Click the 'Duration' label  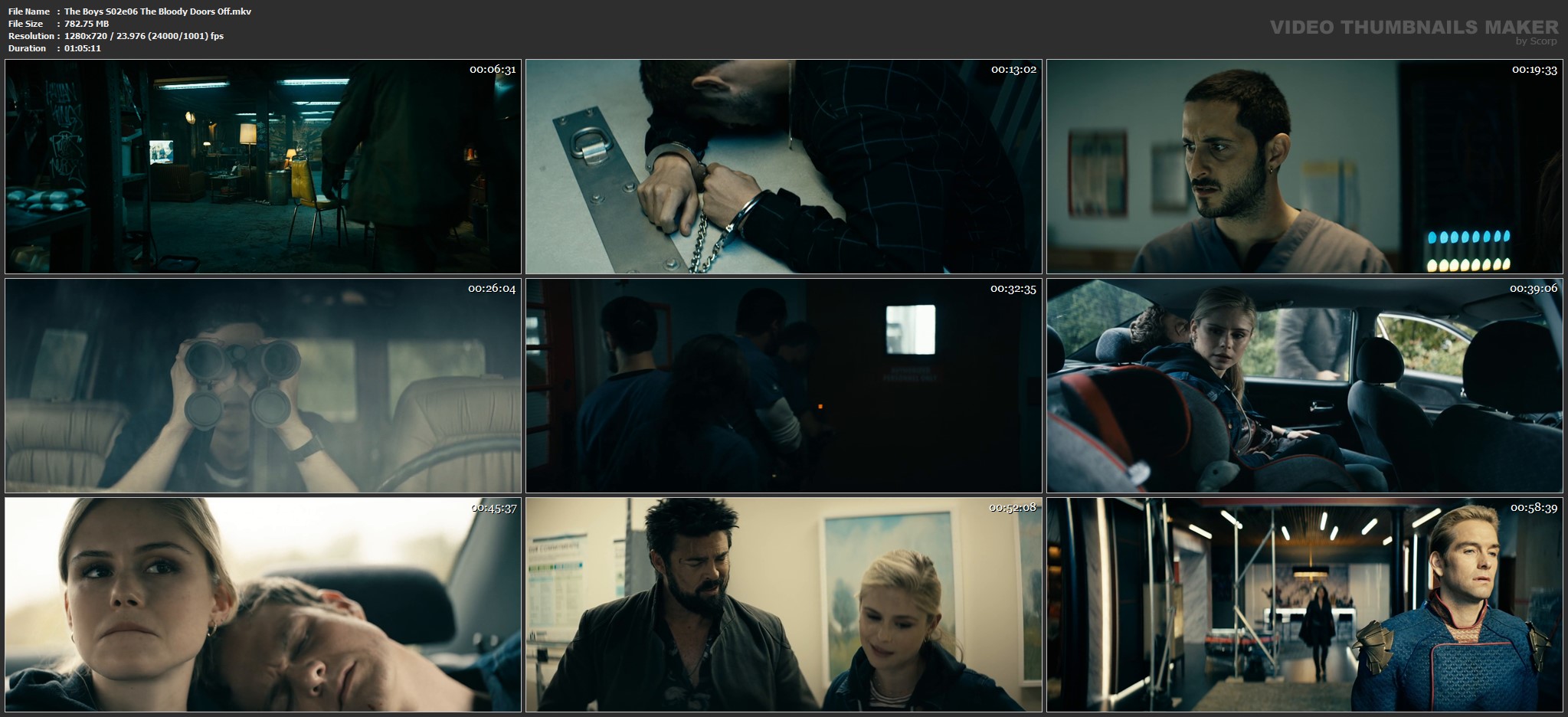pos(28,48)
